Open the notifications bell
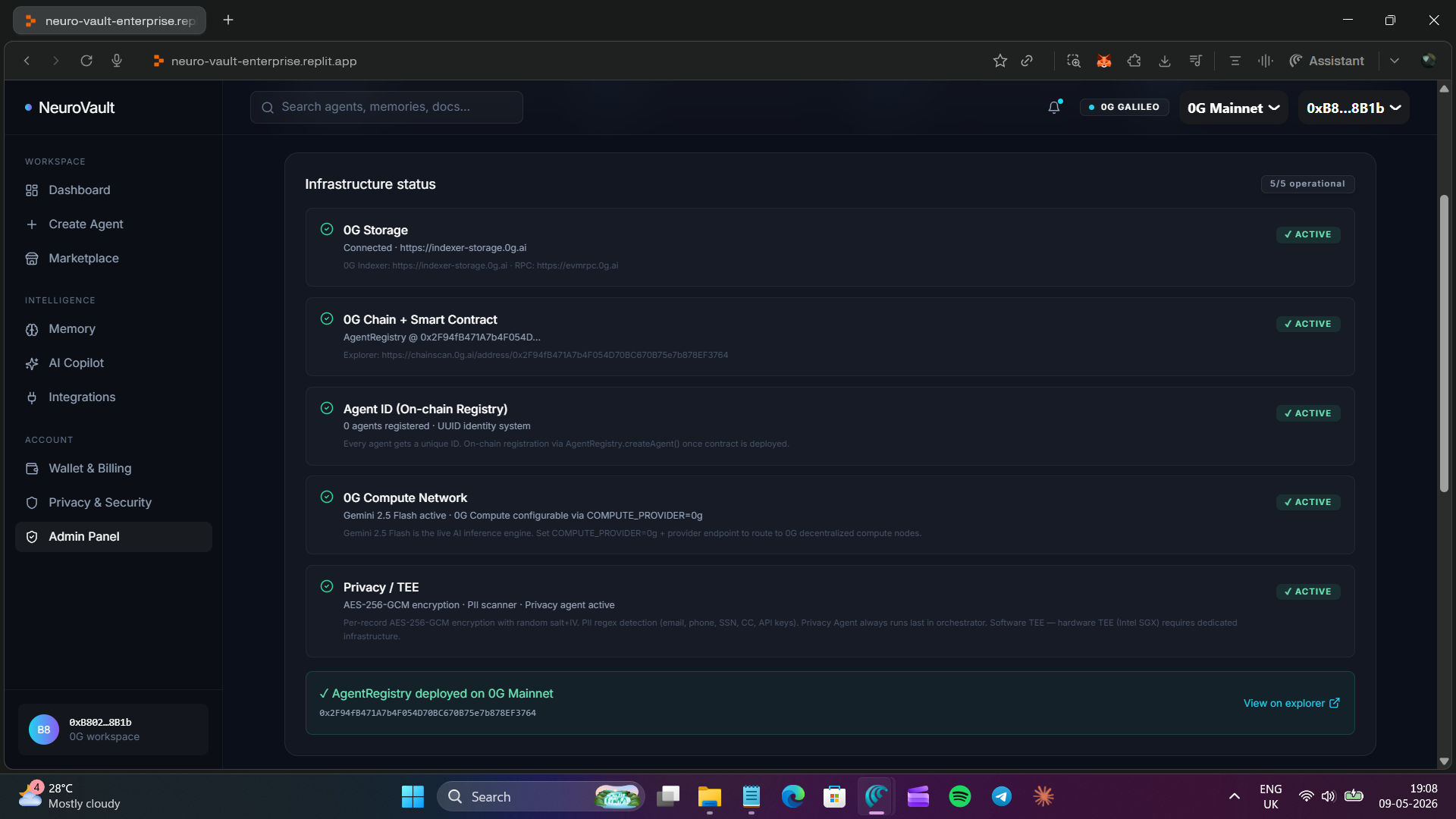 (1054, 108)
